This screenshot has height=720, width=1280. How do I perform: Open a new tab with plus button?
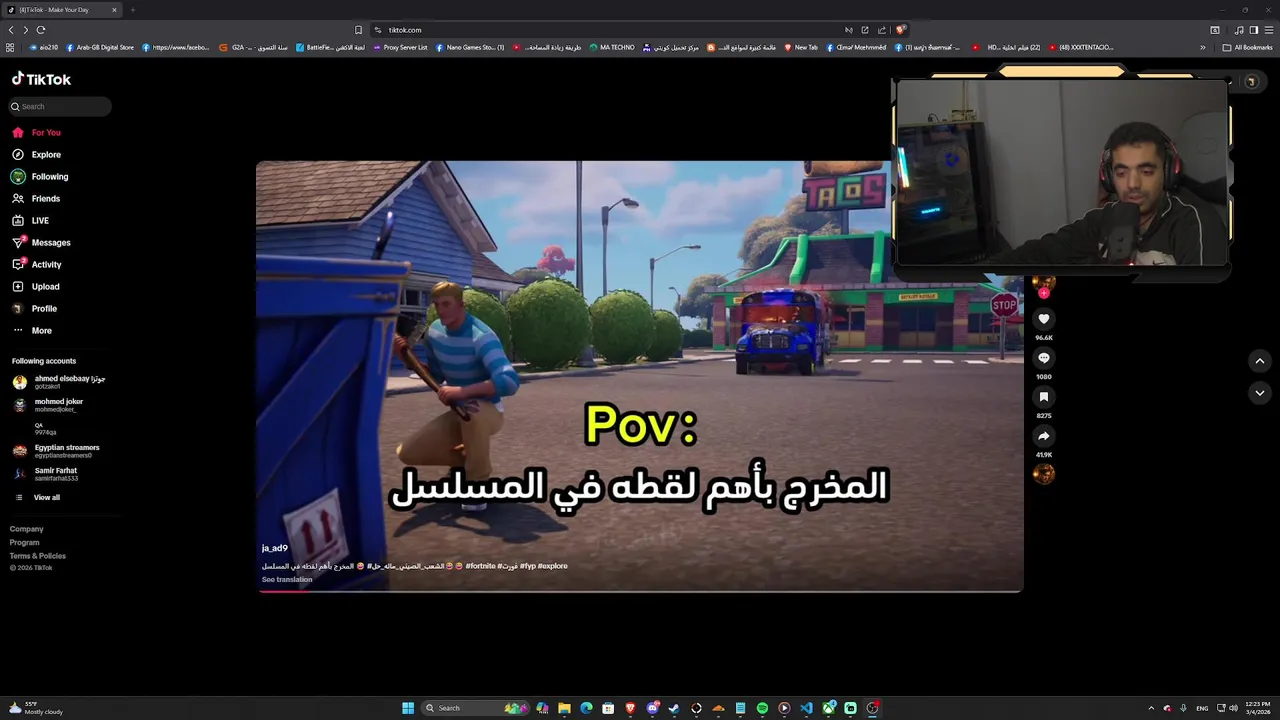[132, 10]
